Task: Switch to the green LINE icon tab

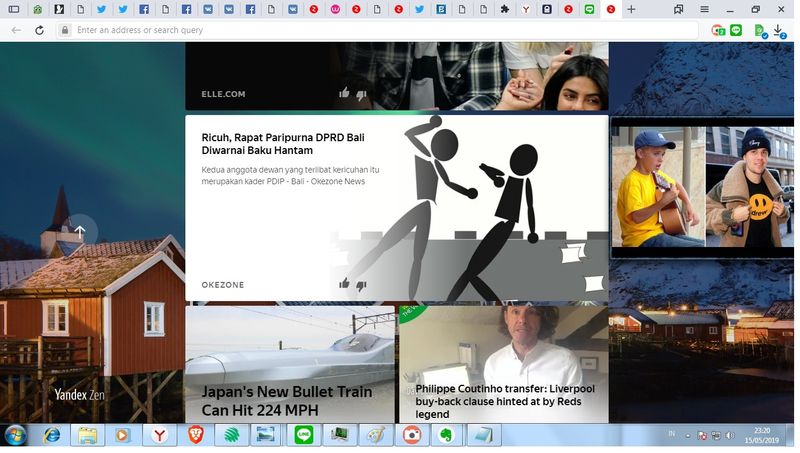Action: [x=589, y=9]
